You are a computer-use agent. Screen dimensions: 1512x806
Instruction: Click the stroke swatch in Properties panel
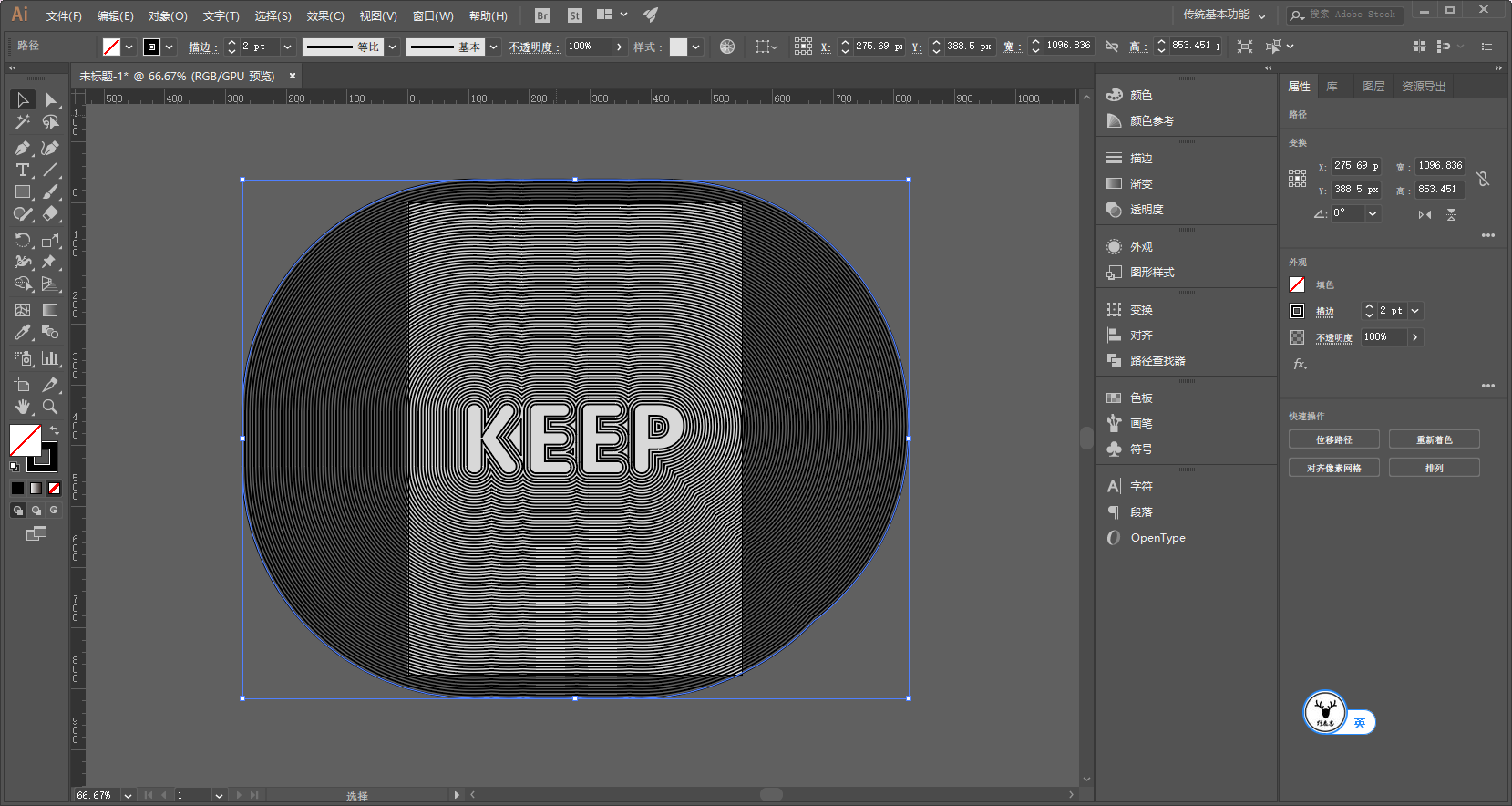coord(1297,311)
